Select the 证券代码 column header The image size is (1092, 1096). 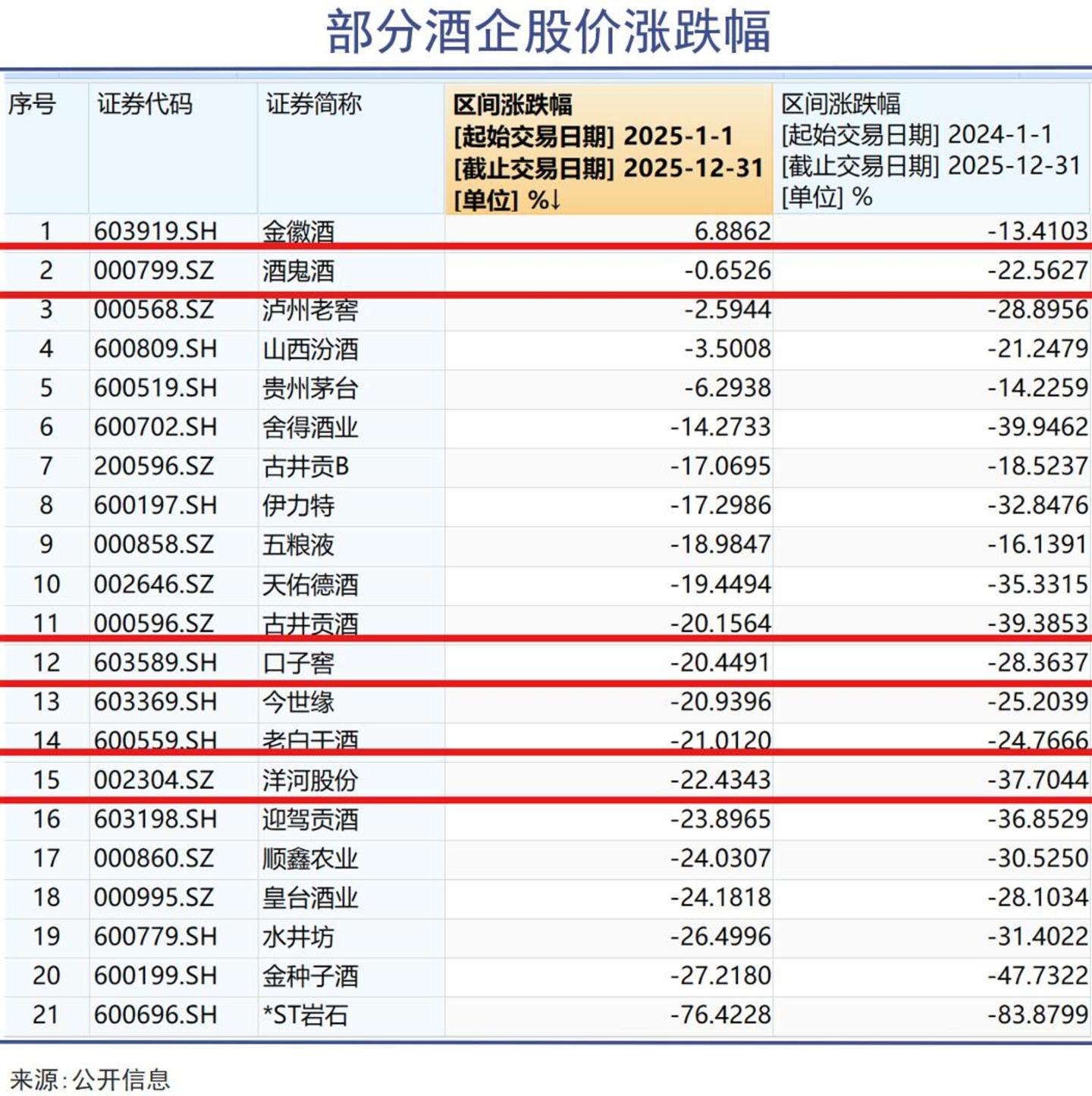coord(145,104)
